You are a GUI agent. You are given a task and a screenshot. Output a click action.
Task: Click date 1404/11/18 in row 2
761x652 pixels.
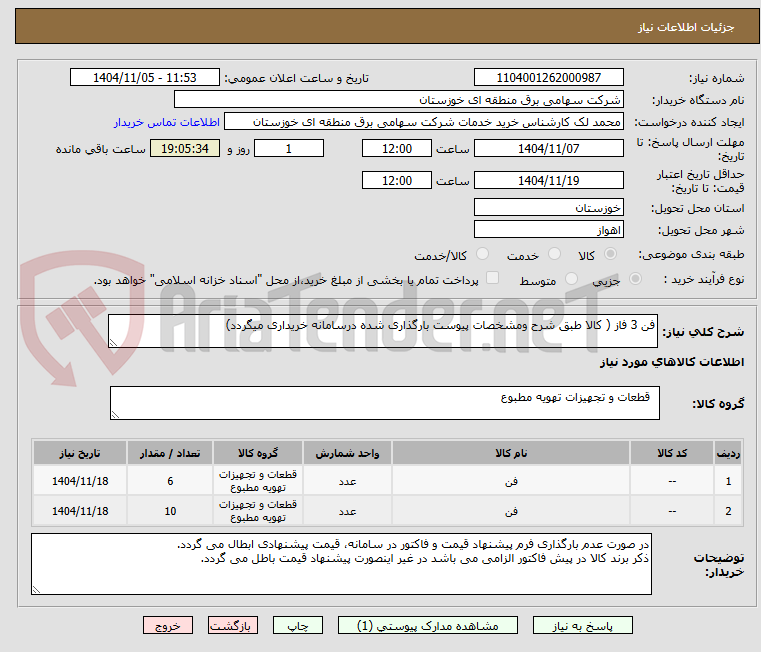(80, 511)
